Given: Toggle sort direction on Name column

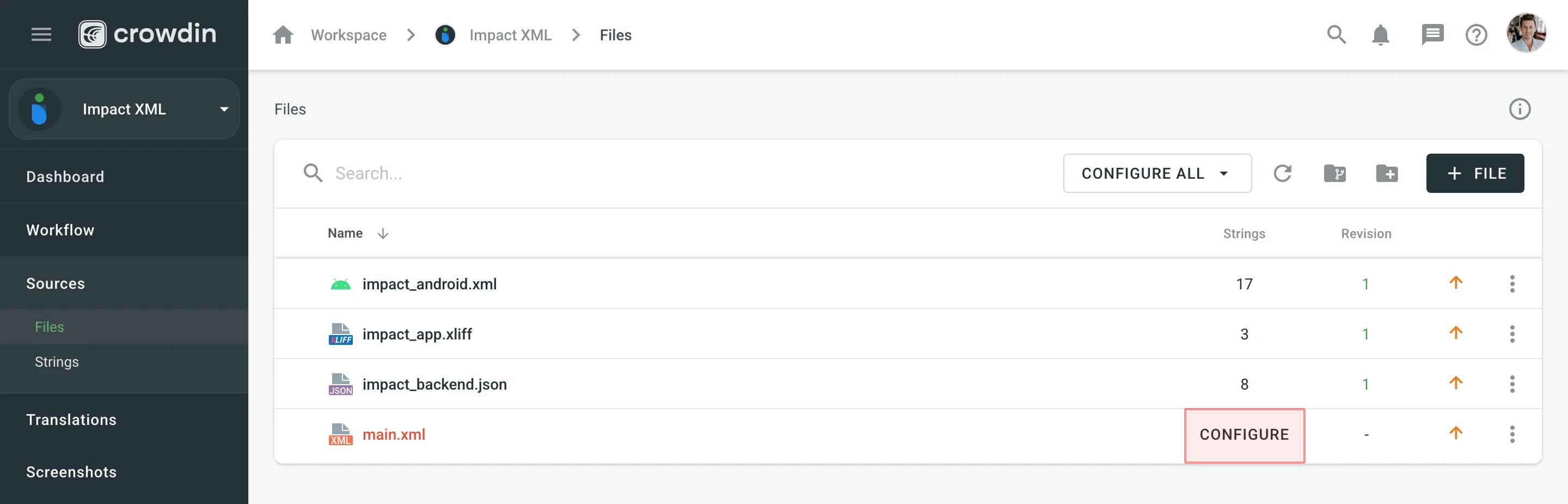Looking at the screenshot, I should point(383,233).
